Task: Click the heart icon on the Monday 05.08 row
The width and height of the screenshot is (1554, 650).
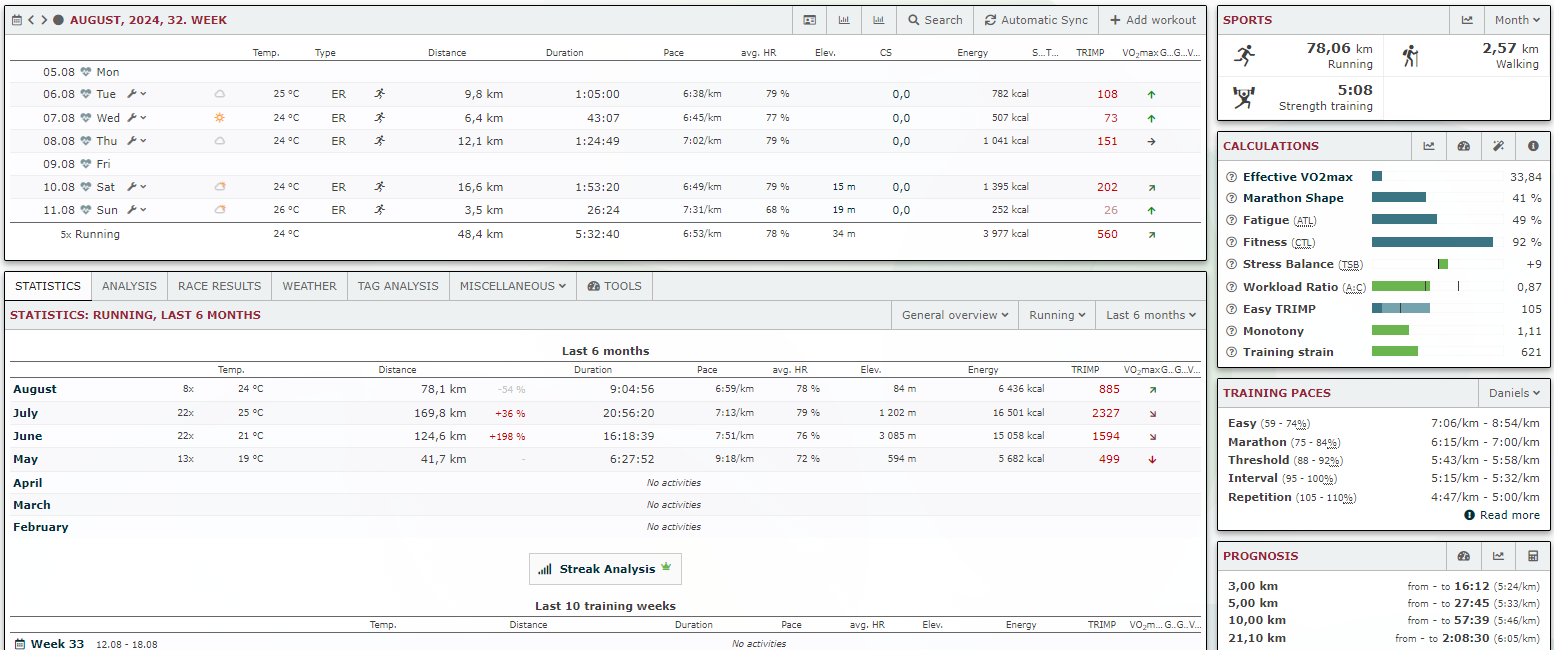Action: (x=85, y=72)
